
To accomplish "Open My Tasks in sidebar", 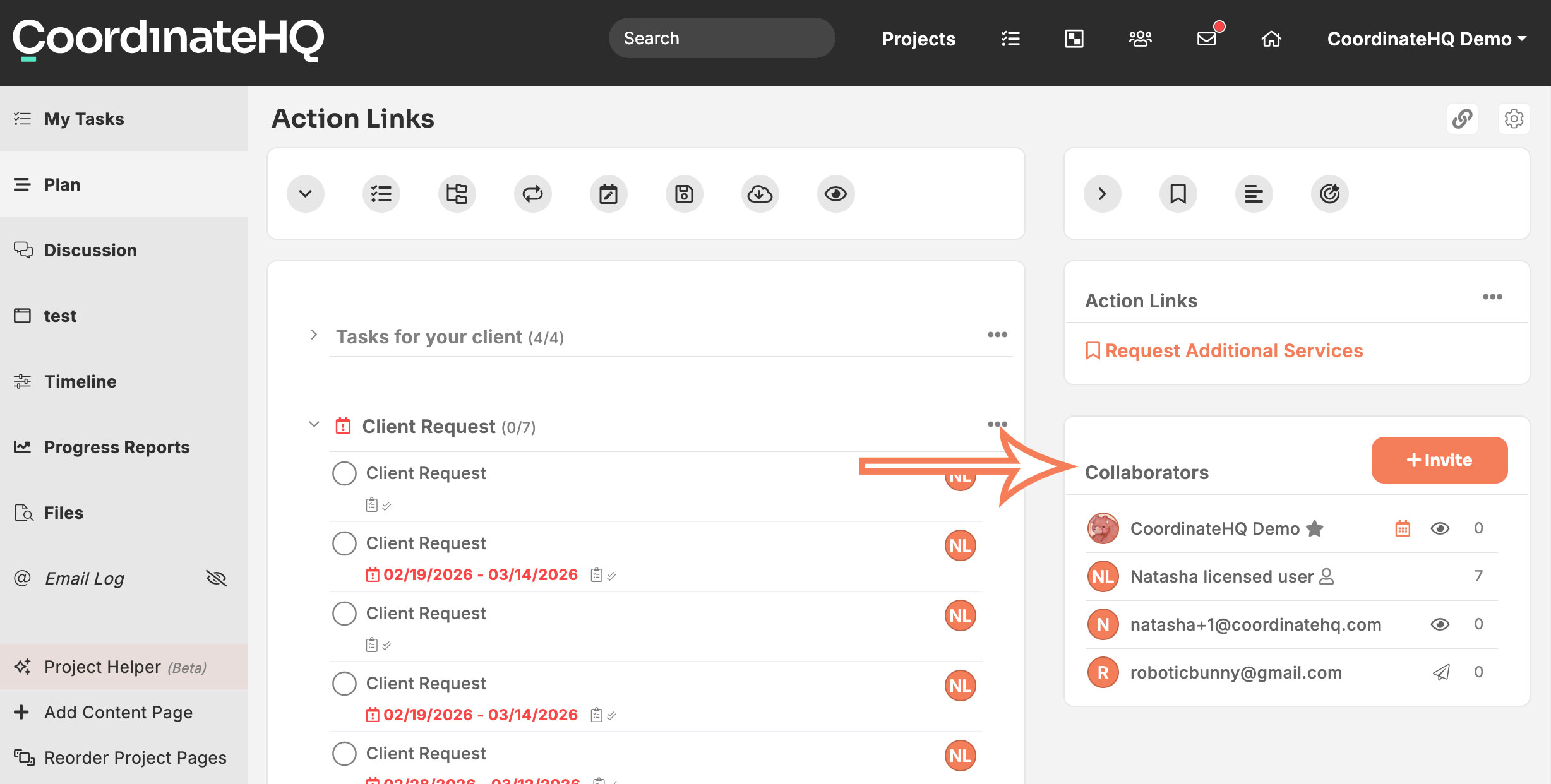I will (124, 119).
